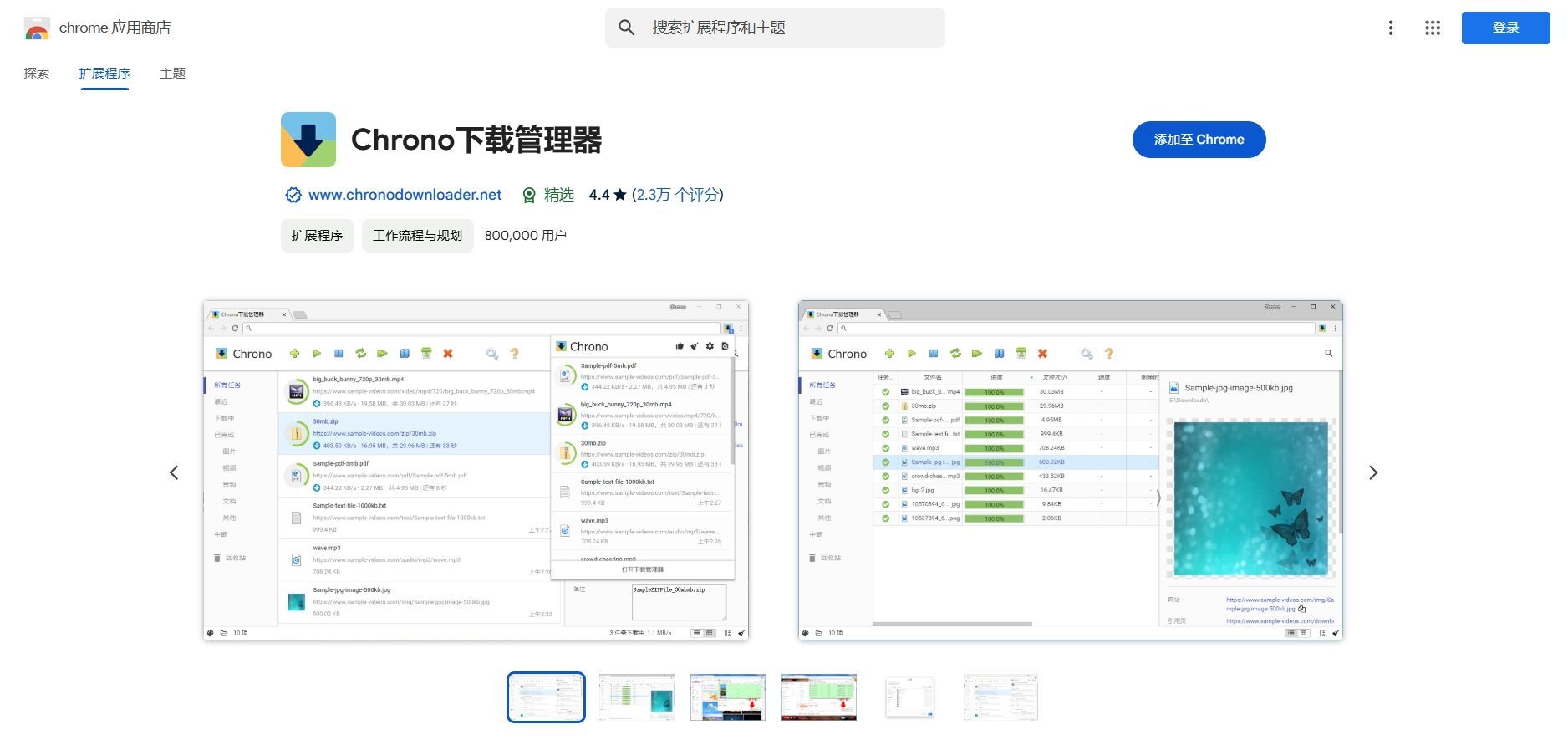Select the fourth carousel thumbnail
The height and width of the screenshot is (745, 1568).
click(819, 697)
